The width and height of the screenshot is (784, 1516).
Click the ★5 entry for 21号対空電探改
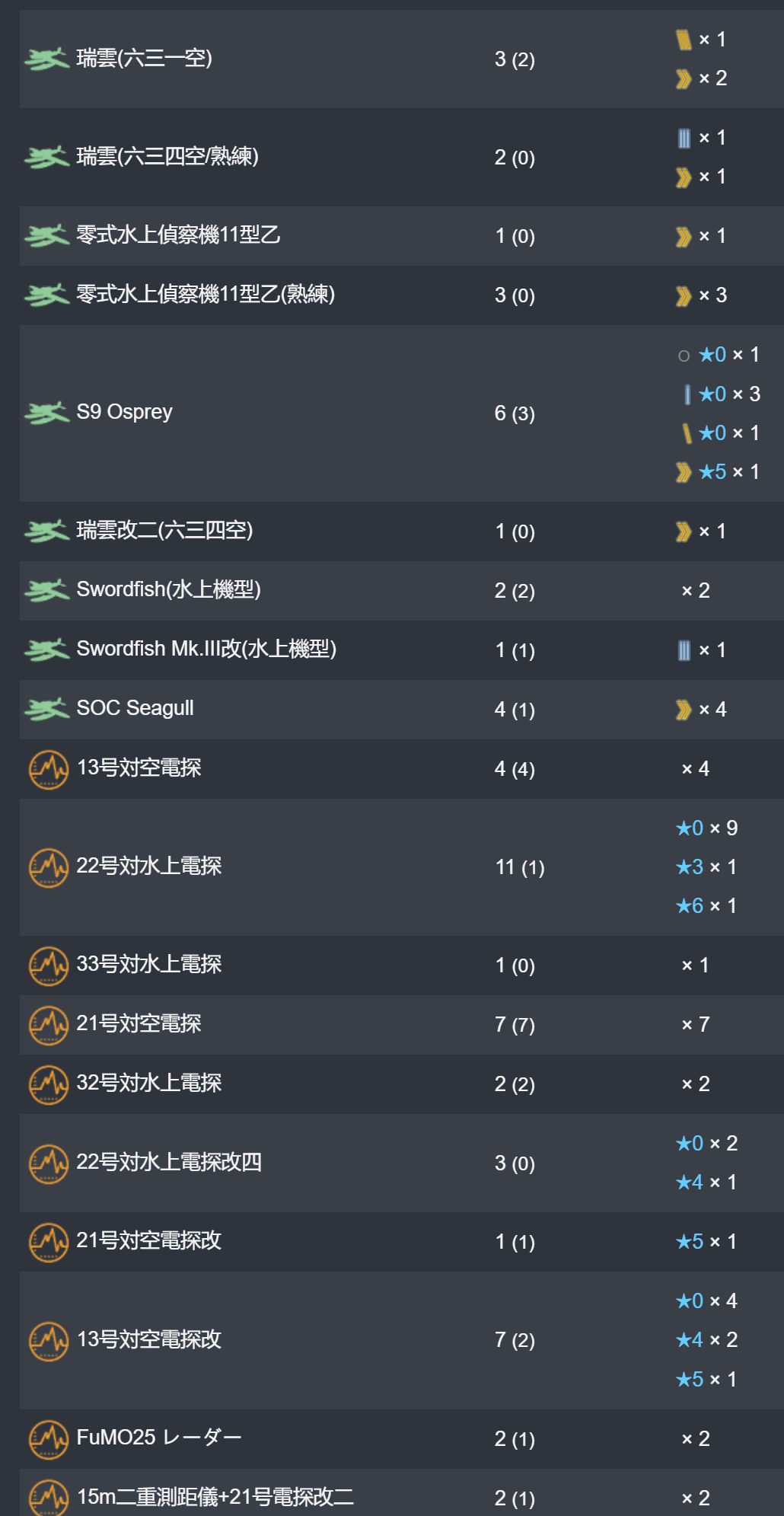(x=706, y=1242)
